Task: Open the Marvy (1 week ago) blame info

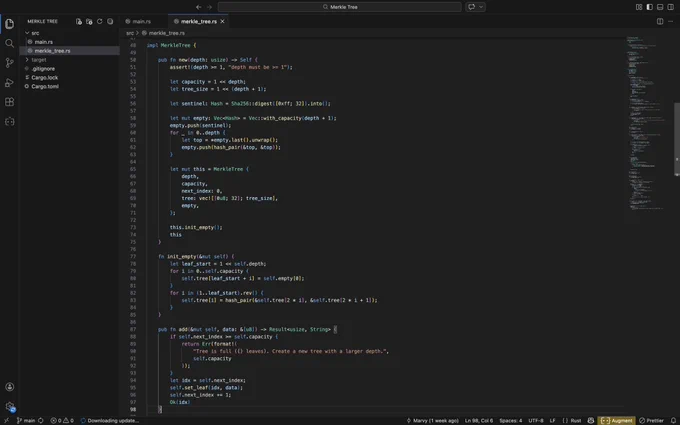Action: coord(432,421)
